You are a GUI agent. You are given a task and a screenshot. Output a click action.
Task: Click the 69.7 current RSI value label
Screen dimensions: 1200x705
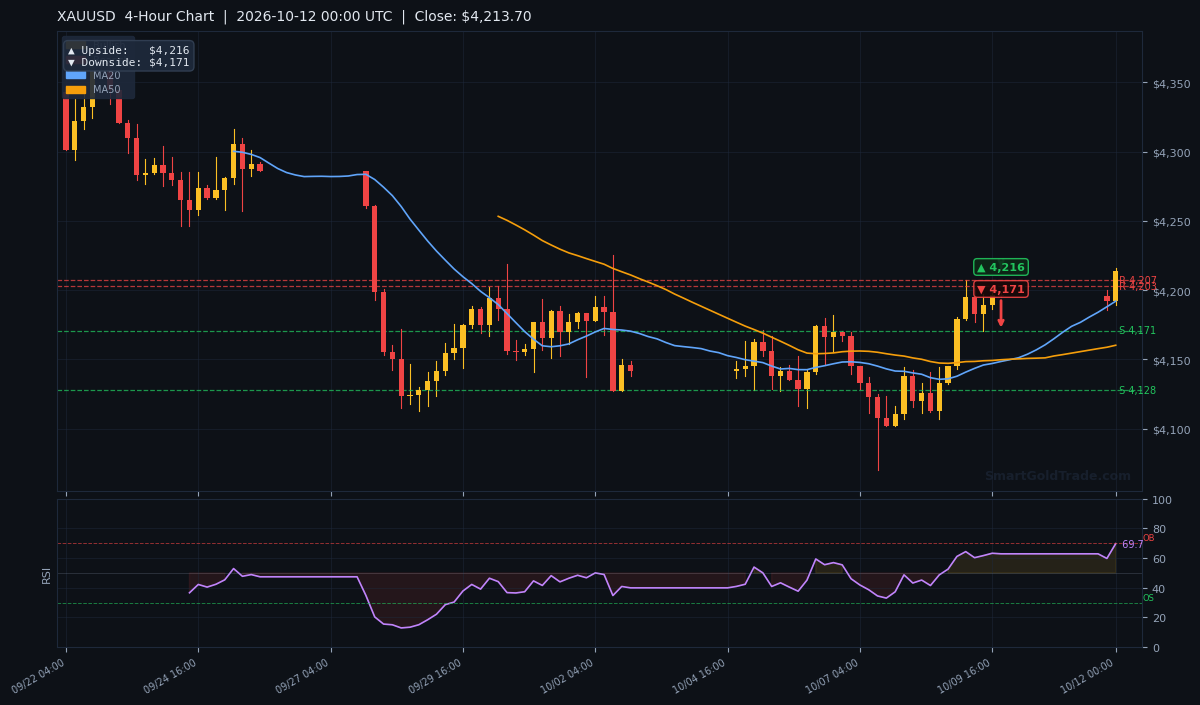click(x=1132, y=545)
